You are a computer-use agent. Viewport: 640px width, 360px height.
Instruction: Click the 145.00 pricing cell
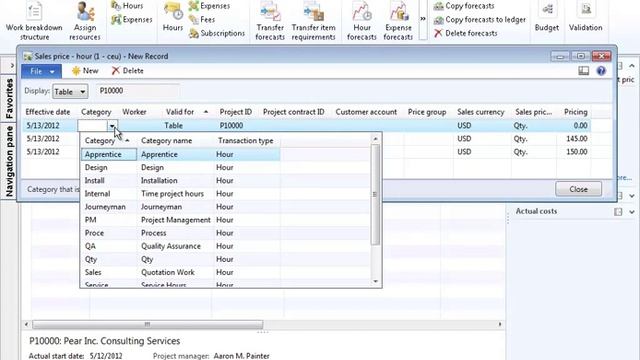[x=573, y=139]
